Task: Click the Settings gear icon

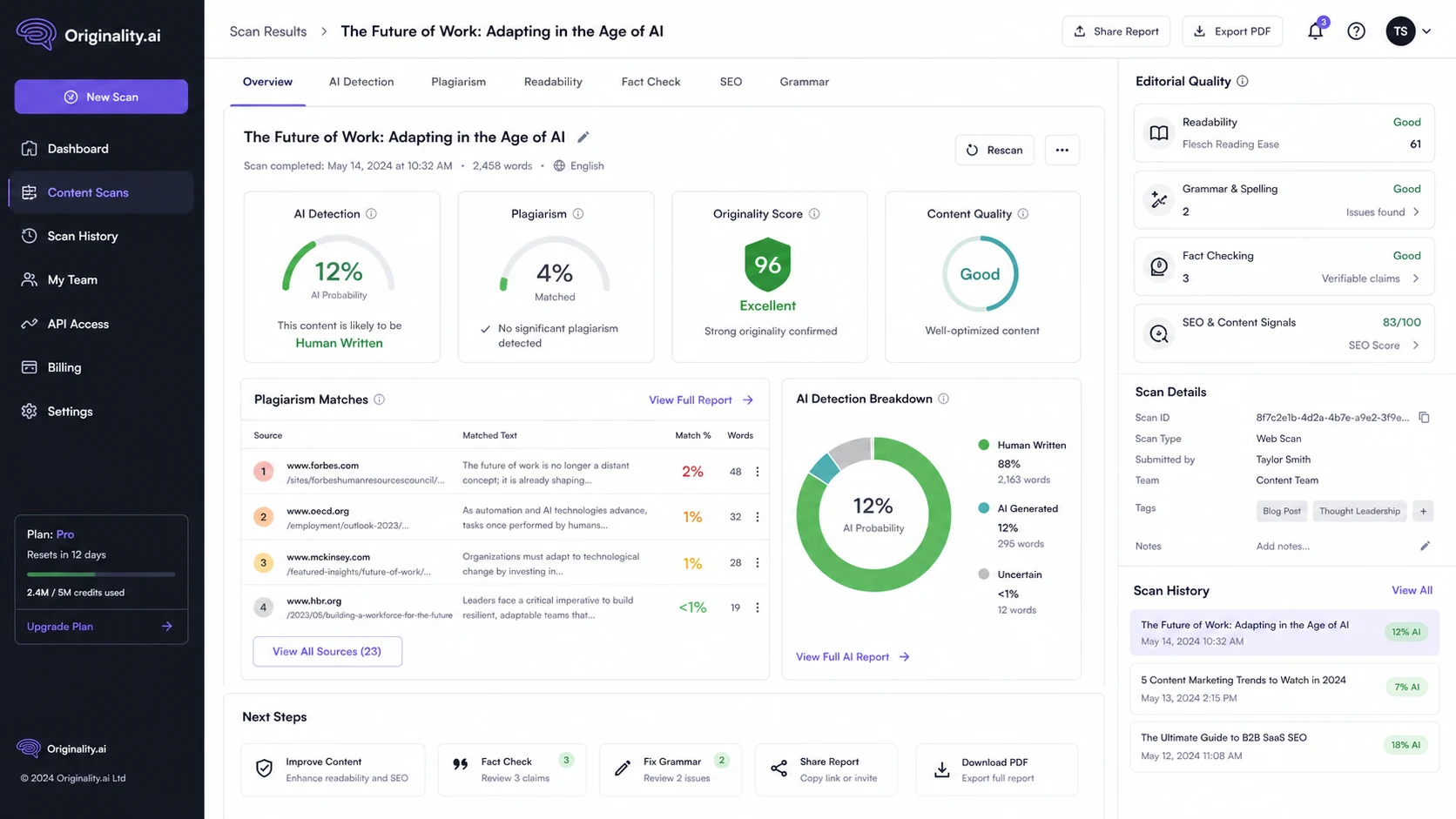Action: (x=30, y=411)
